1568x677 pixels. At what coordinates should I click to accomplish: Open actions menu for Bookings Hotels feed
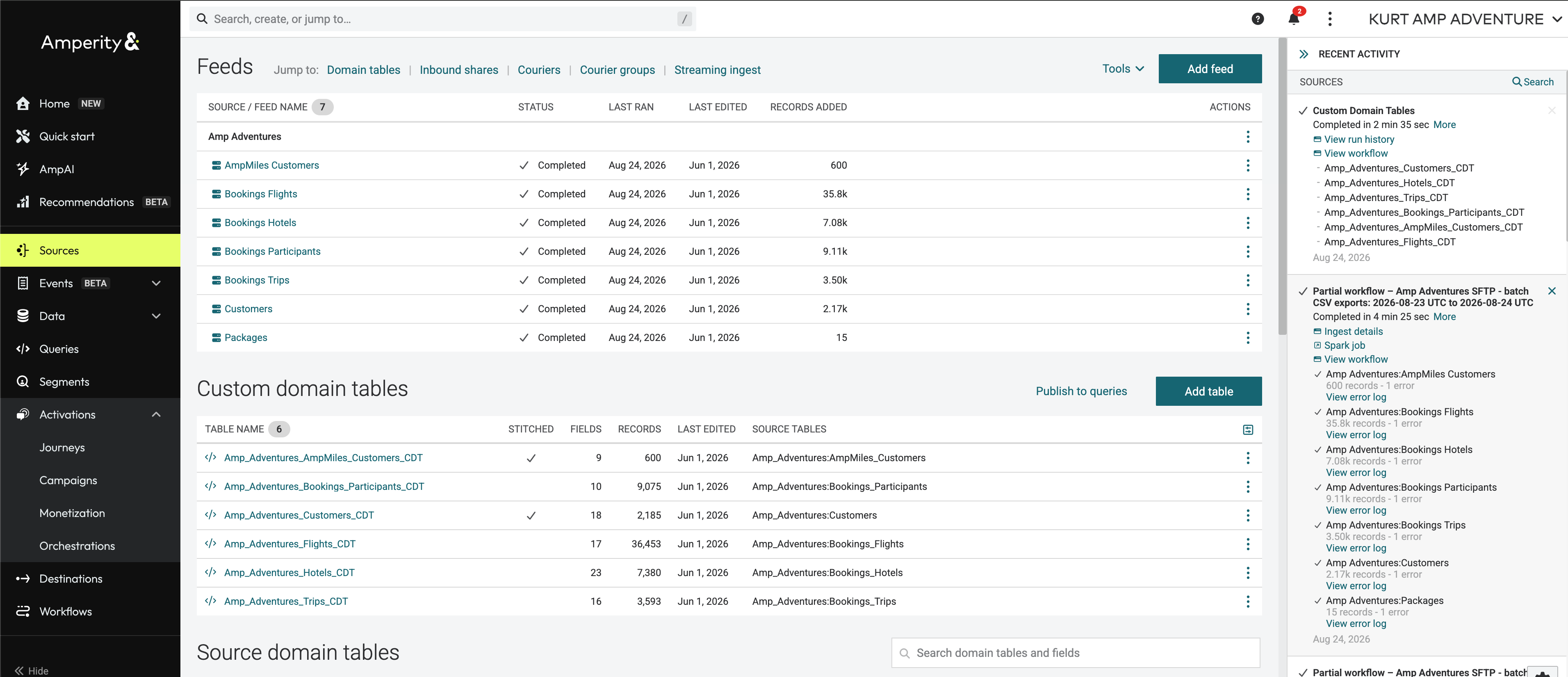1248,223
